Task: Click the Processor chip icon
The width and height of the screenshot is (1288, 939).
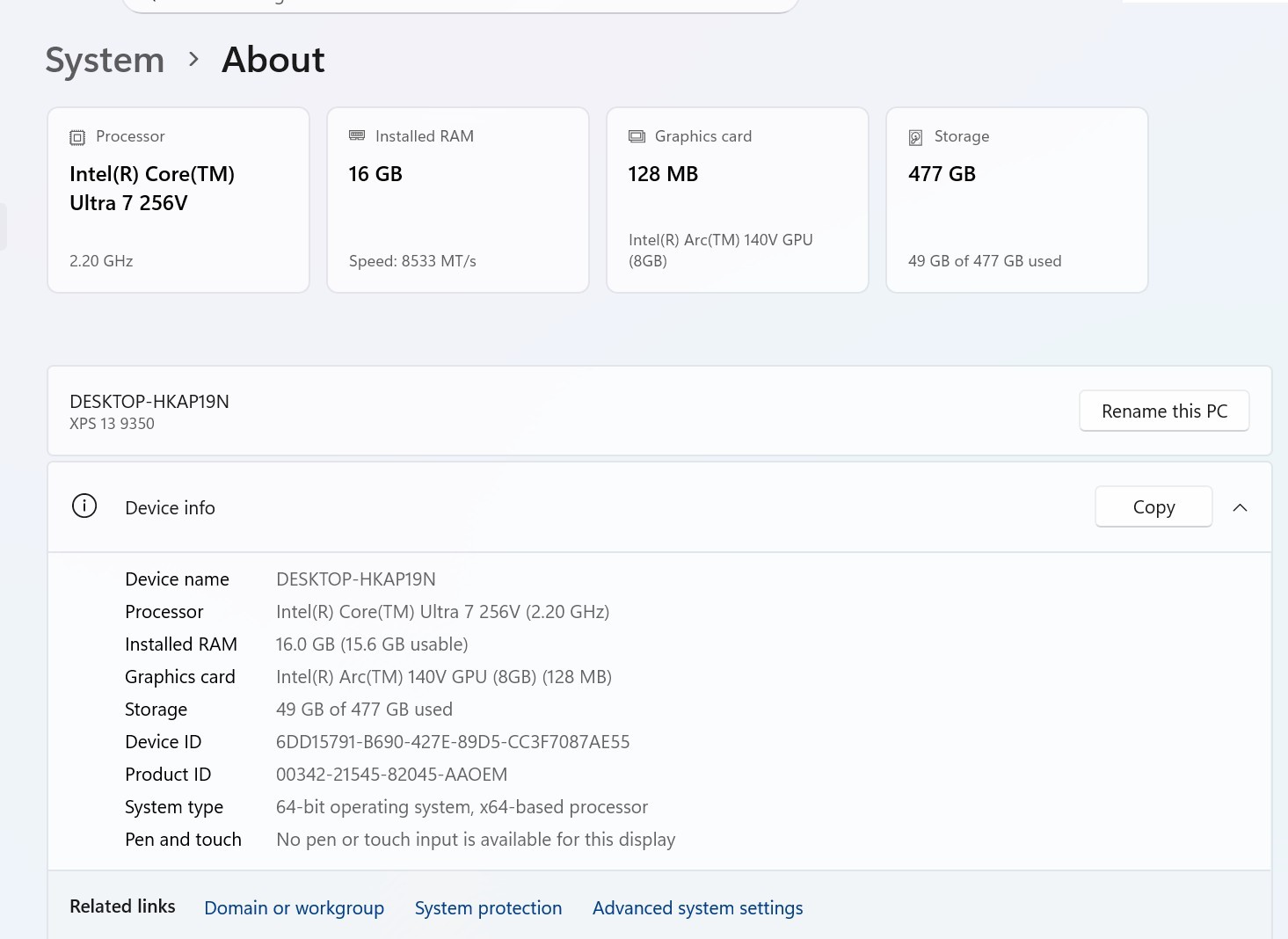Action: coord(77,137)
